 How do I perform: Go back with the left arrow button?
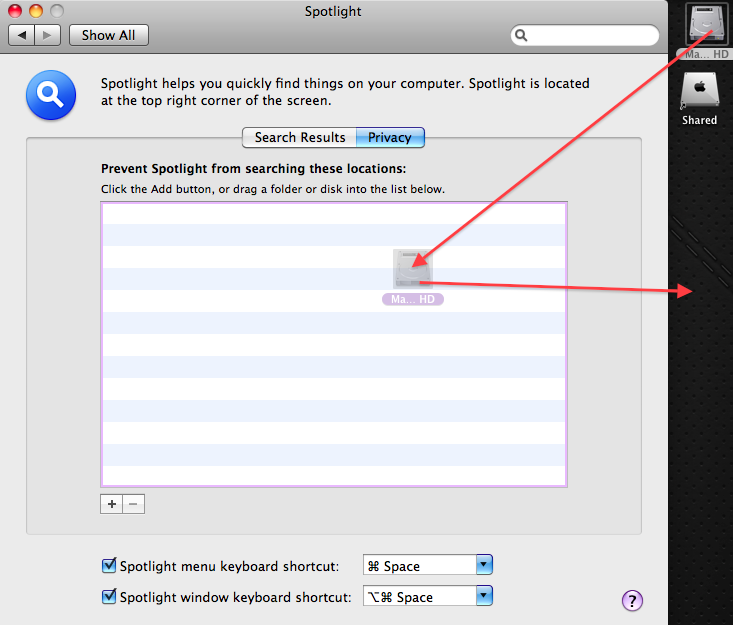point(22,35)
